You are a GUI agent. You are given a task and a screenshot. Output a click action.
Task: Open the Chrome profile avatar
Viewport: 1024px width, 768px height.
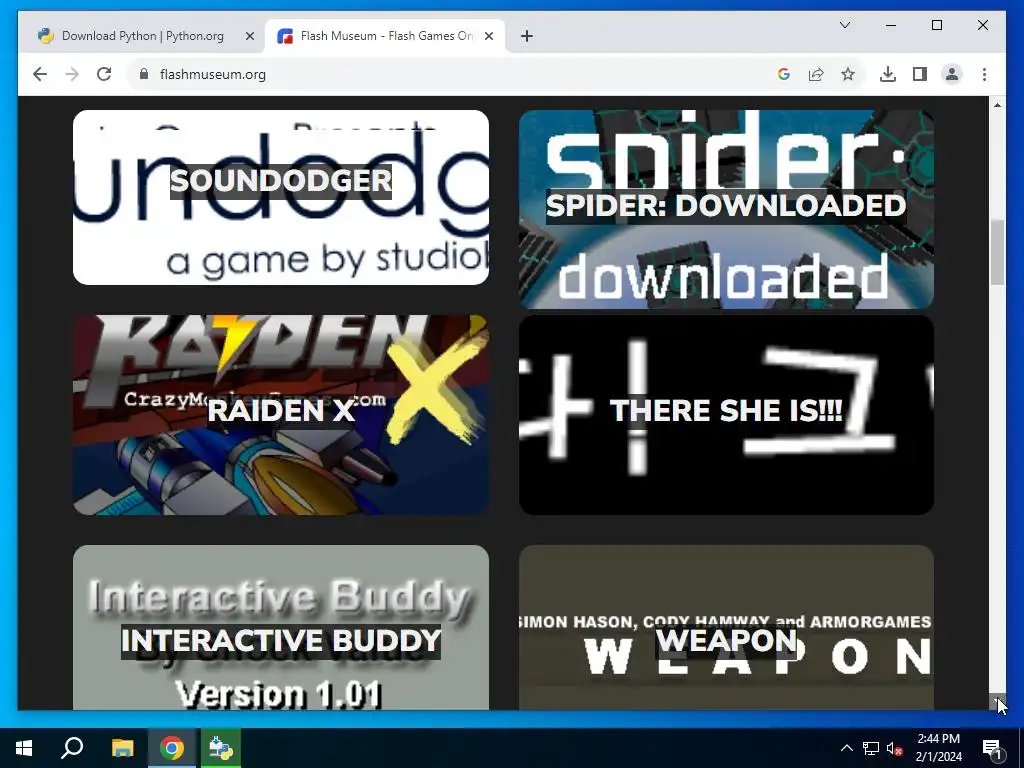(x=952, y=74)
